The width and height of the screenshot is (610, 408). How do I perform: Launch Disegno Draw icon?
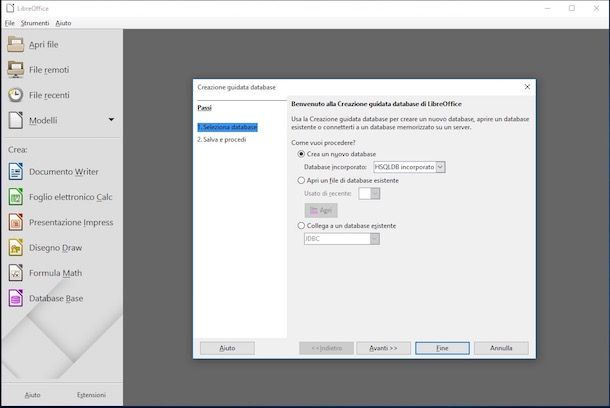click(16, 247)
